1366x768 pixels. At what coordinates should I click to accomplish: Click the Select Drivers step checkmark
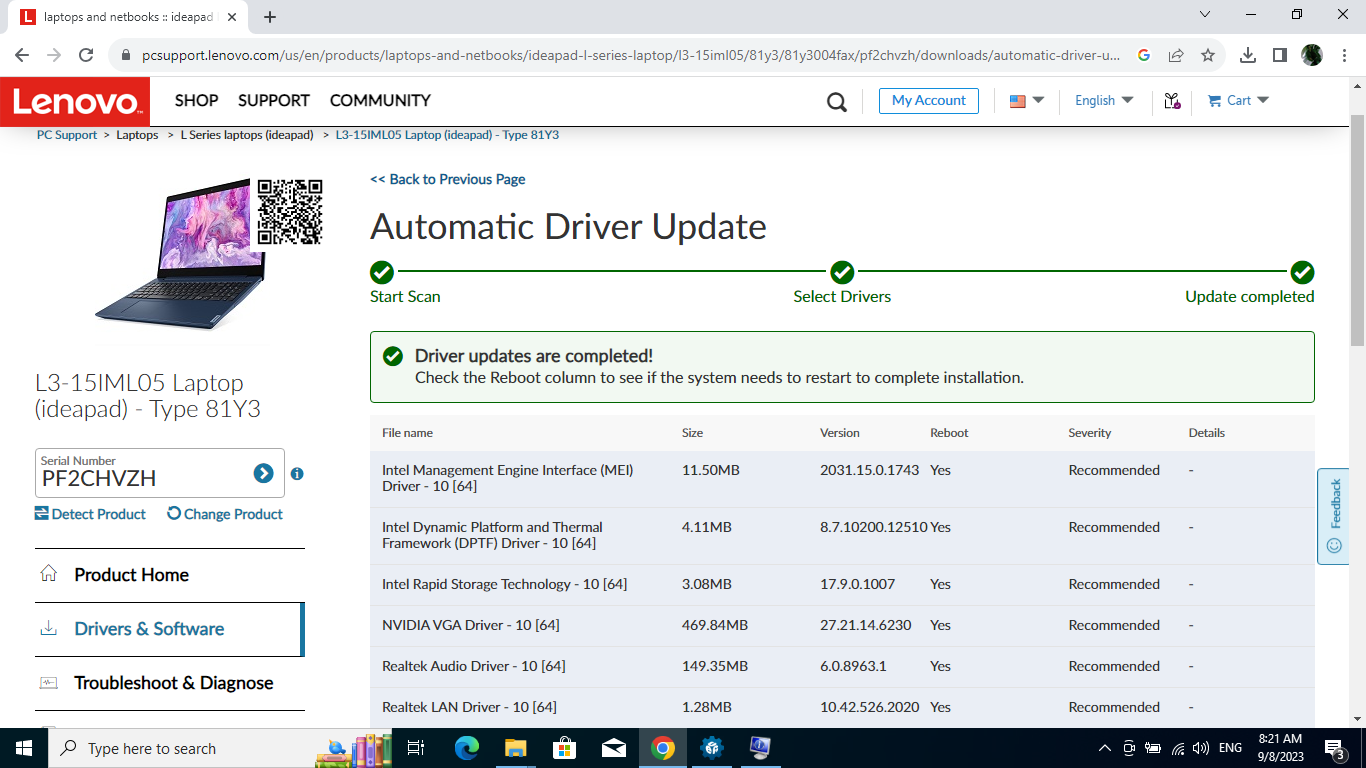(842, 272)
